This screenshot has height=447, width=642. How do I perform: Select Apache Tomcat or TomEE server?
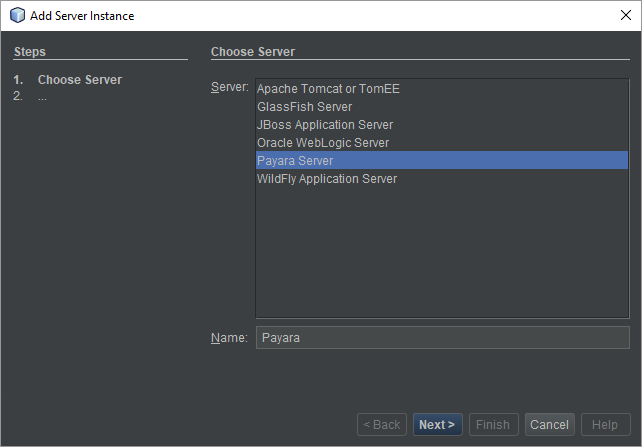point(442,89)
